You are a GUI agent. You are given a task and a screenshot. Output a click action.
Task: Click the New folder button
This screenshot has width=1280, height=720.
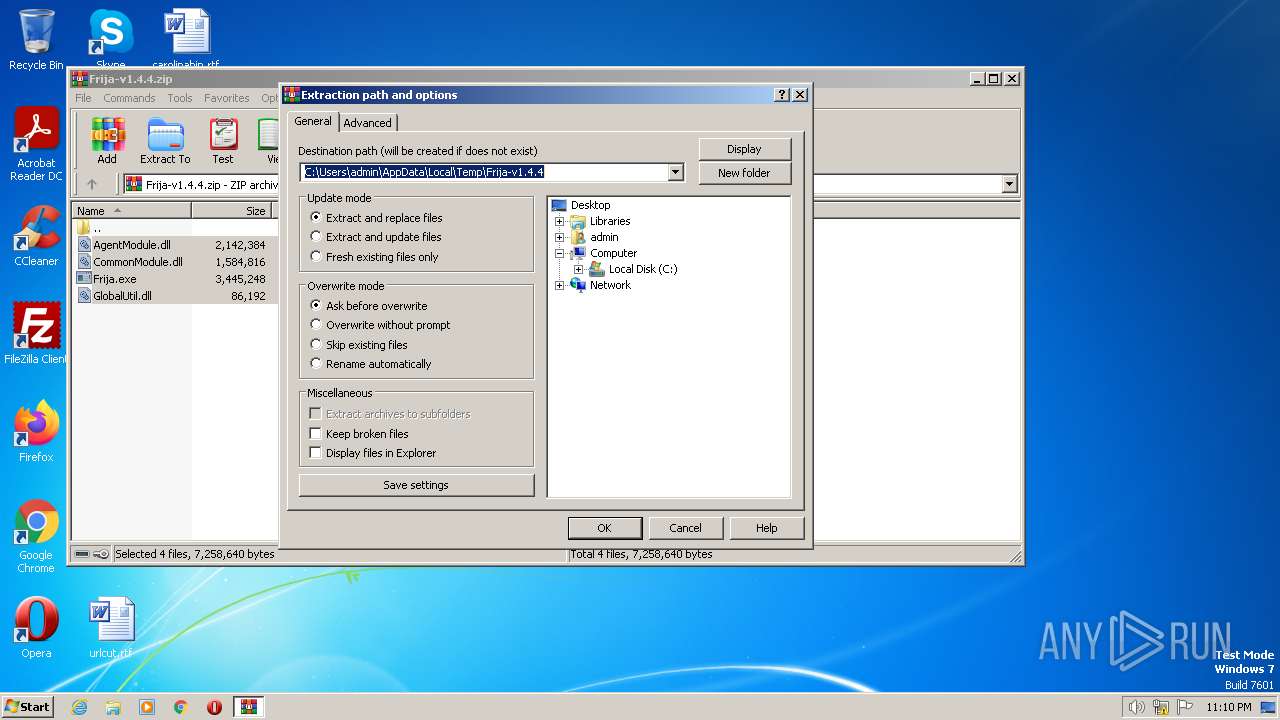pyautogui.click(x=744, y=173)
